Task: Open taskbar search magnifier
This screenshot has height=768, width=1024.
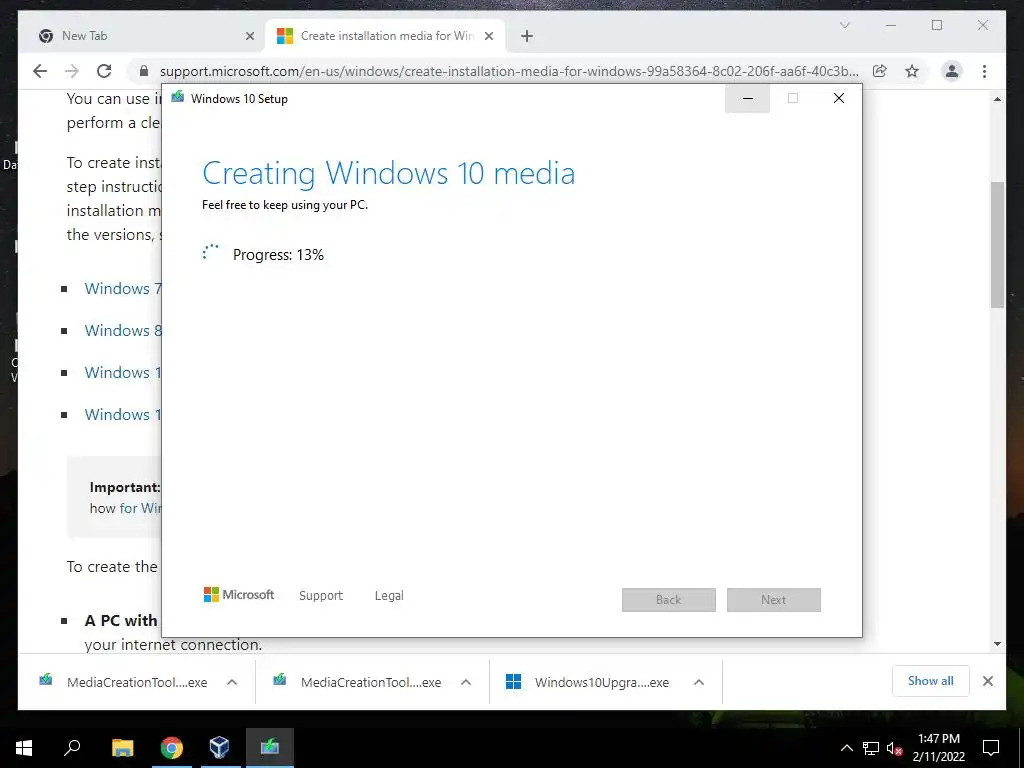Action: point(72,748)
